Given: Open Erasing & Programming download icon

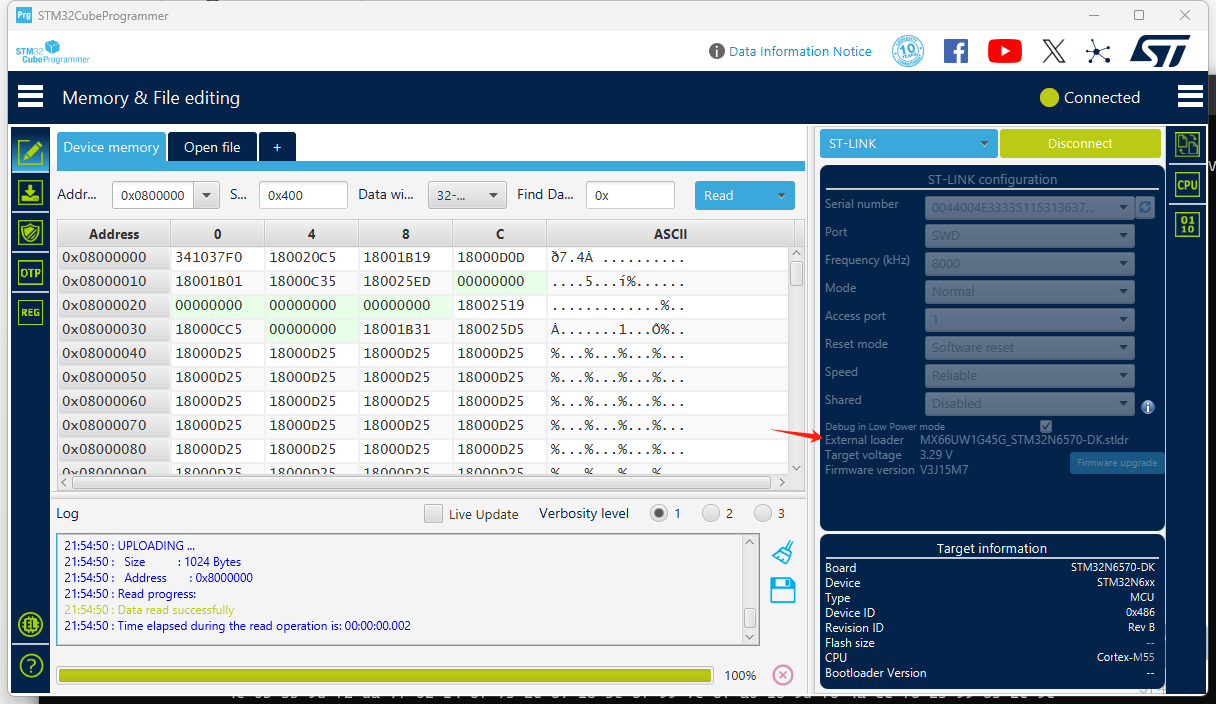Looking at the screenshot, I should click(x=31, y=193).
